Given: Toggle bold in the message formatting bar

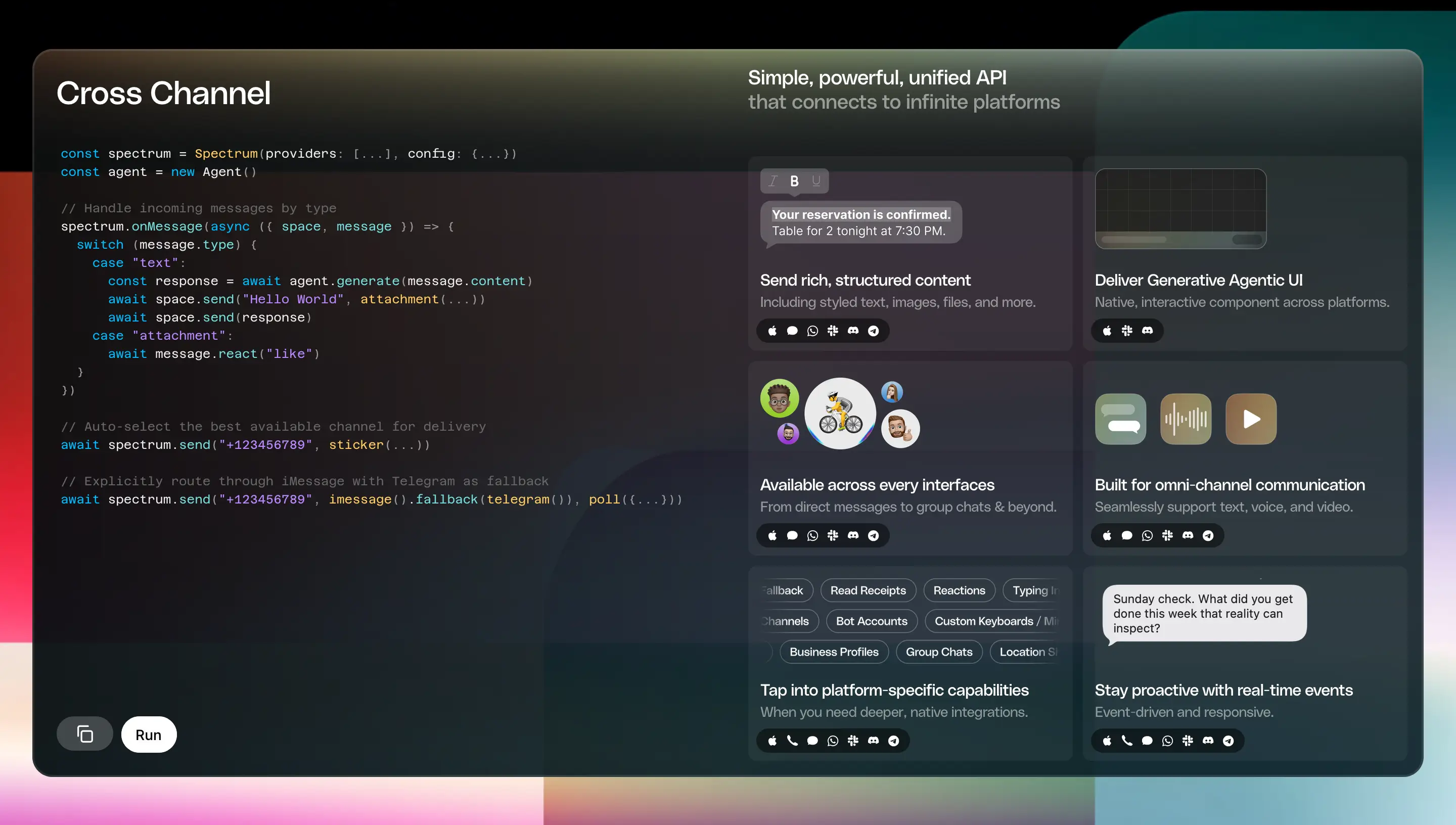Looking at the screenshot, I should 794,181.
